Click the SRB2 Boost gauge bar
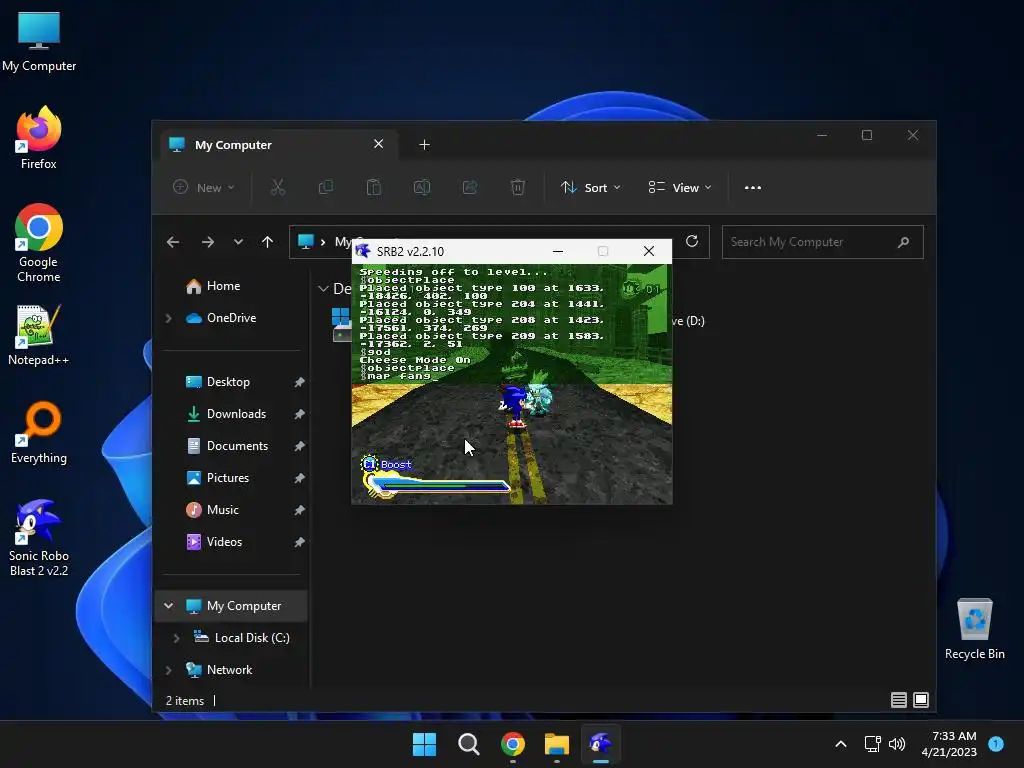1024x768 pixels. click(438, 485)
